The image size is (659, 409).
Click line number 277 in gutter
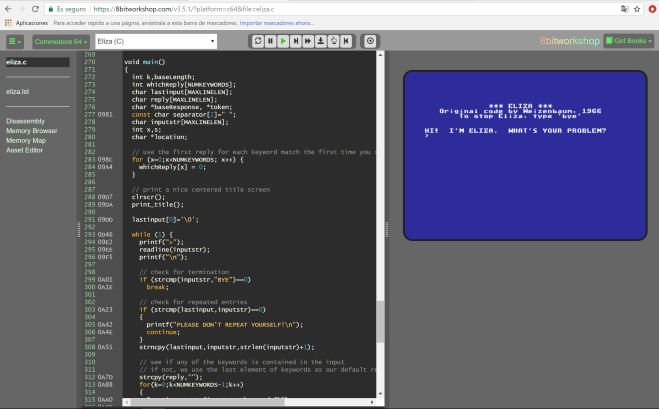pyautogui.click(x=90, y=114)
